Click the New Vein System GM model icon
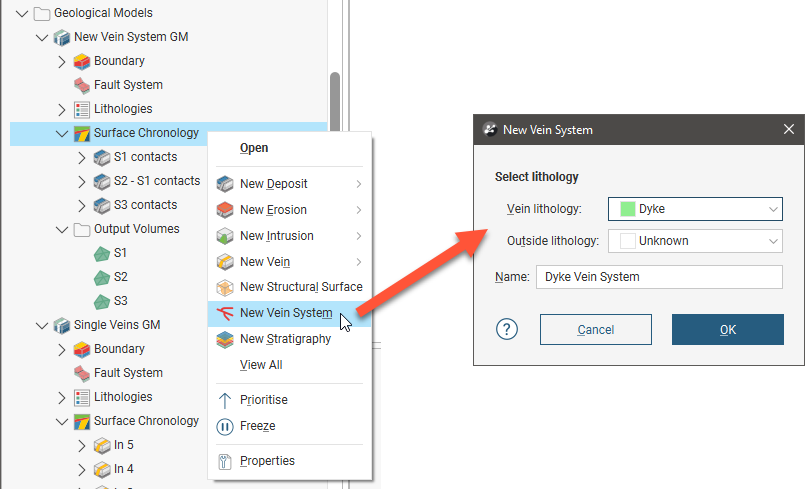 (62, 37)
